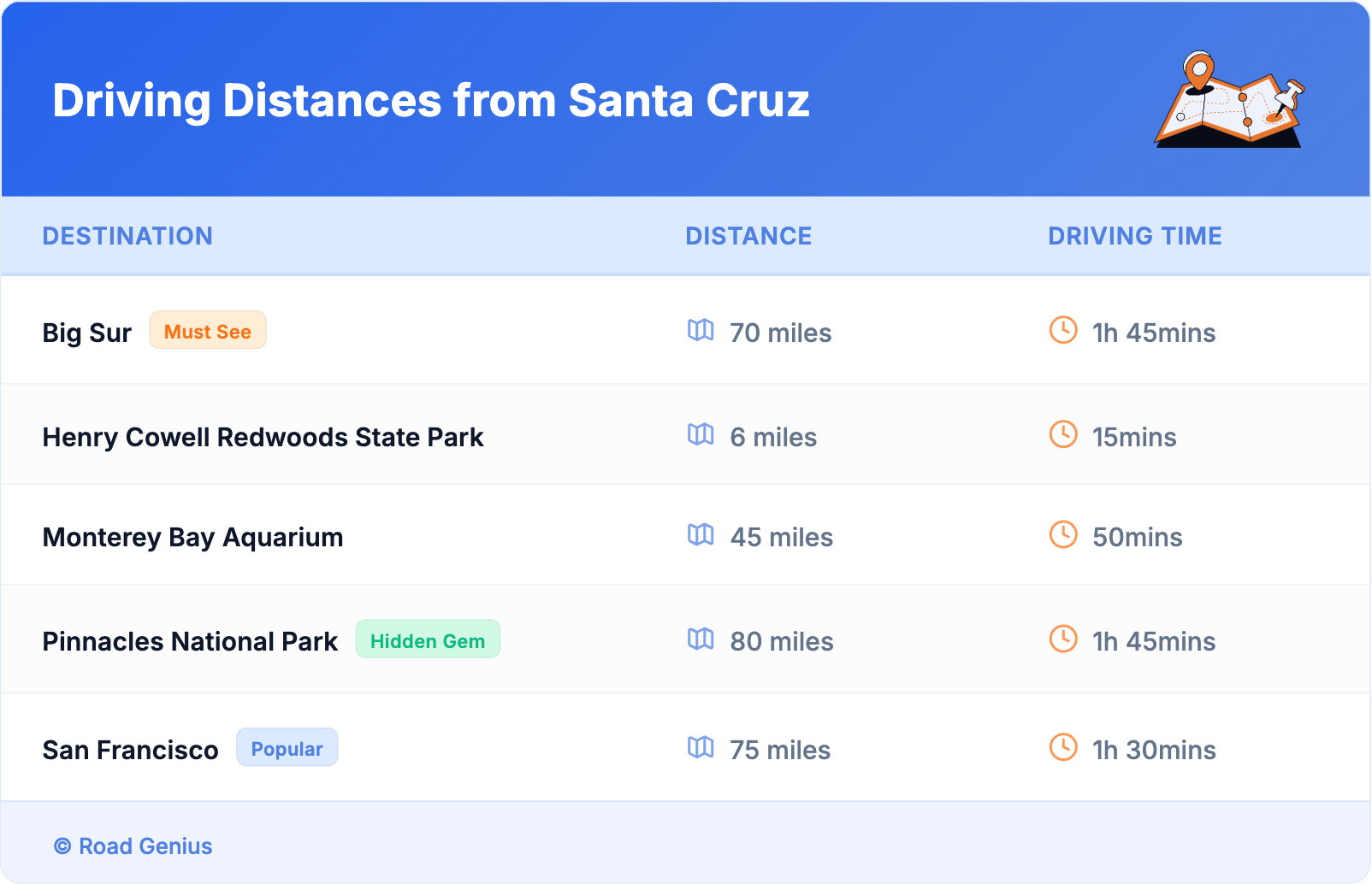Click the map icon beside 80 miles
1372x884 pixels.
701,639
